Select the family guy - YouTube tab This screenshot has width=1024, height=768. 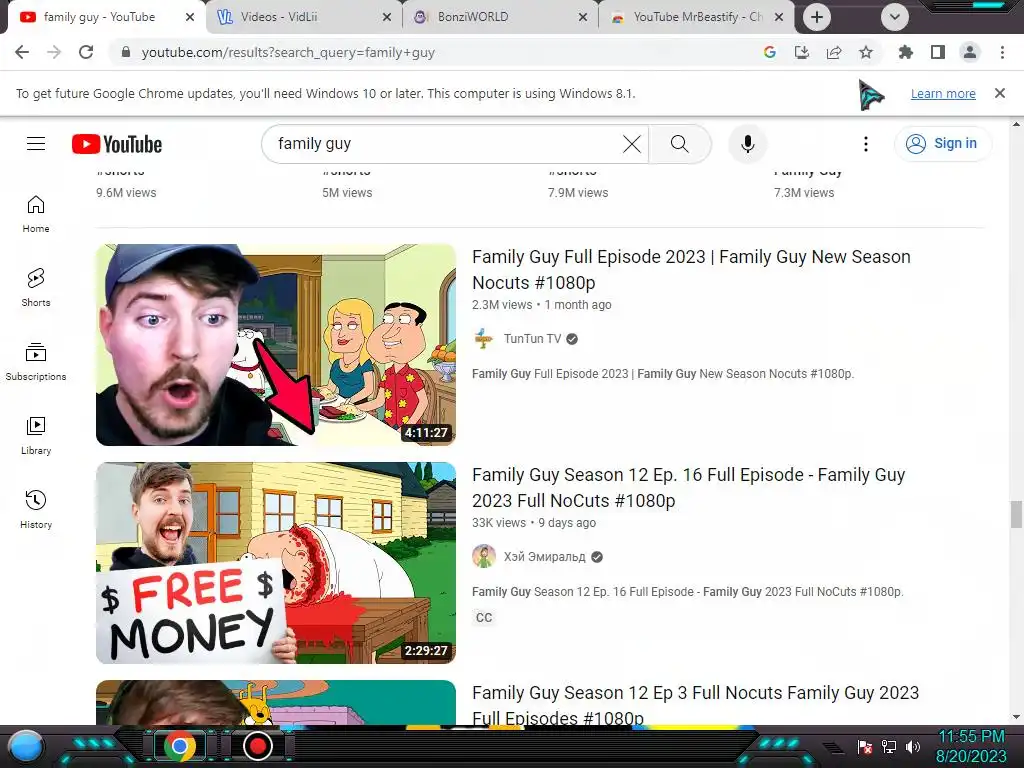click(104, 17)
